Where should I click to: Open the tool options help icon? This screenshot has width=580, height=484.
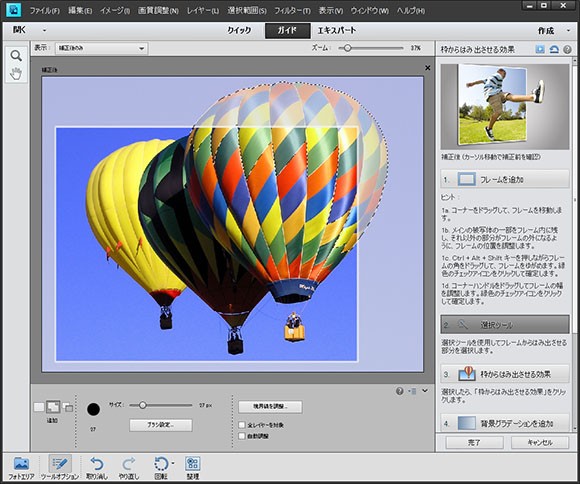399,391
